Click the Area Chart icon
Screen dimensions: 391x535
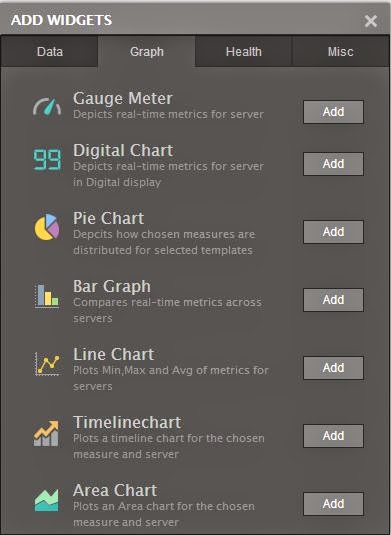[x=46, y=500]
